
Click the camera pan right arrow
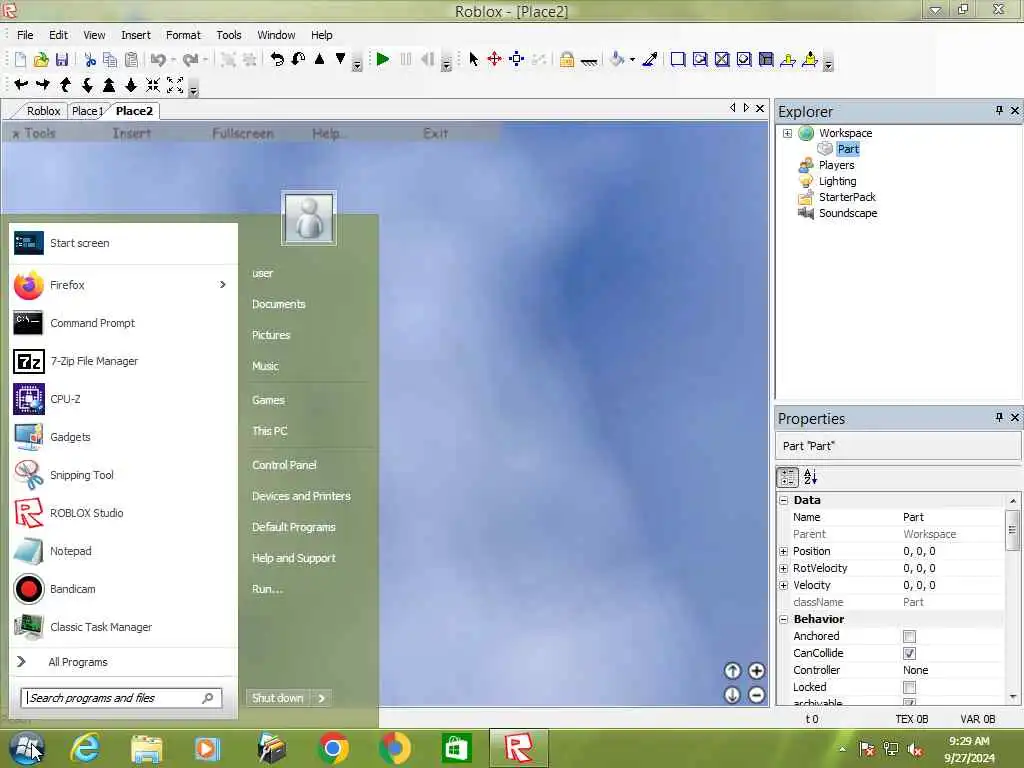(43, 84)
